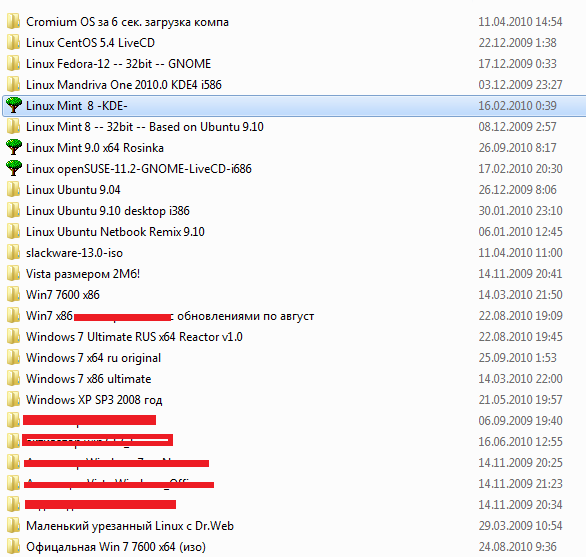Click the date 25.09.2010 1:53
The width and height of the screenshot is (586, 557).
point(518,358)
